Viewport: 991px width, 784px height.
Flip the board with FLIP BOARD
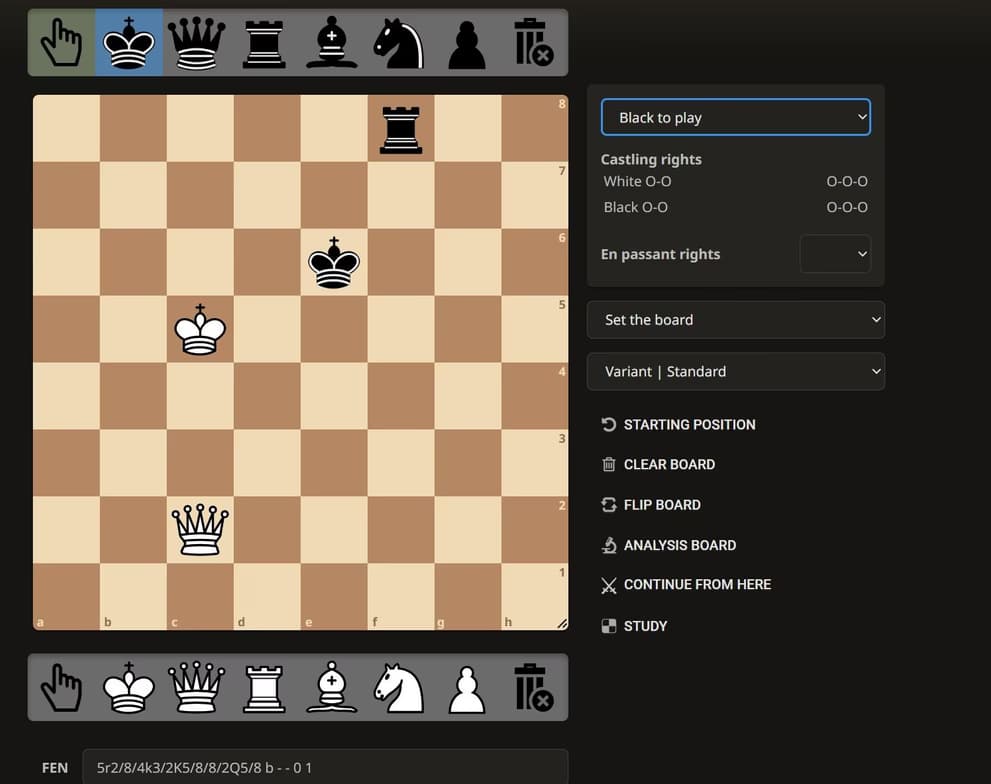click(661, 505)
